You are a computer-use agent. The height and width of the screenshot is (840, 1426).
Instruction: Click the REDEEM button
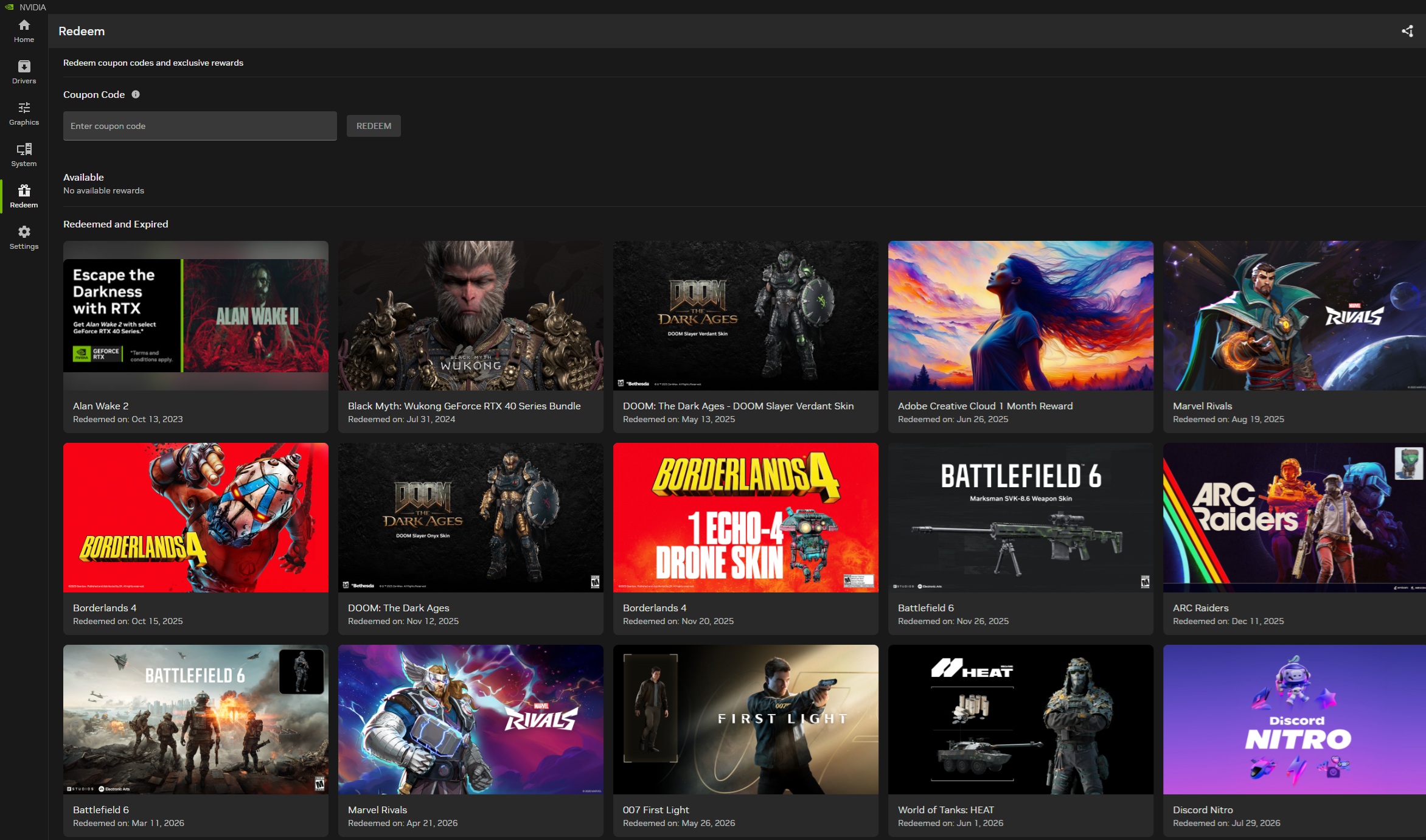(x=374, y=126)
